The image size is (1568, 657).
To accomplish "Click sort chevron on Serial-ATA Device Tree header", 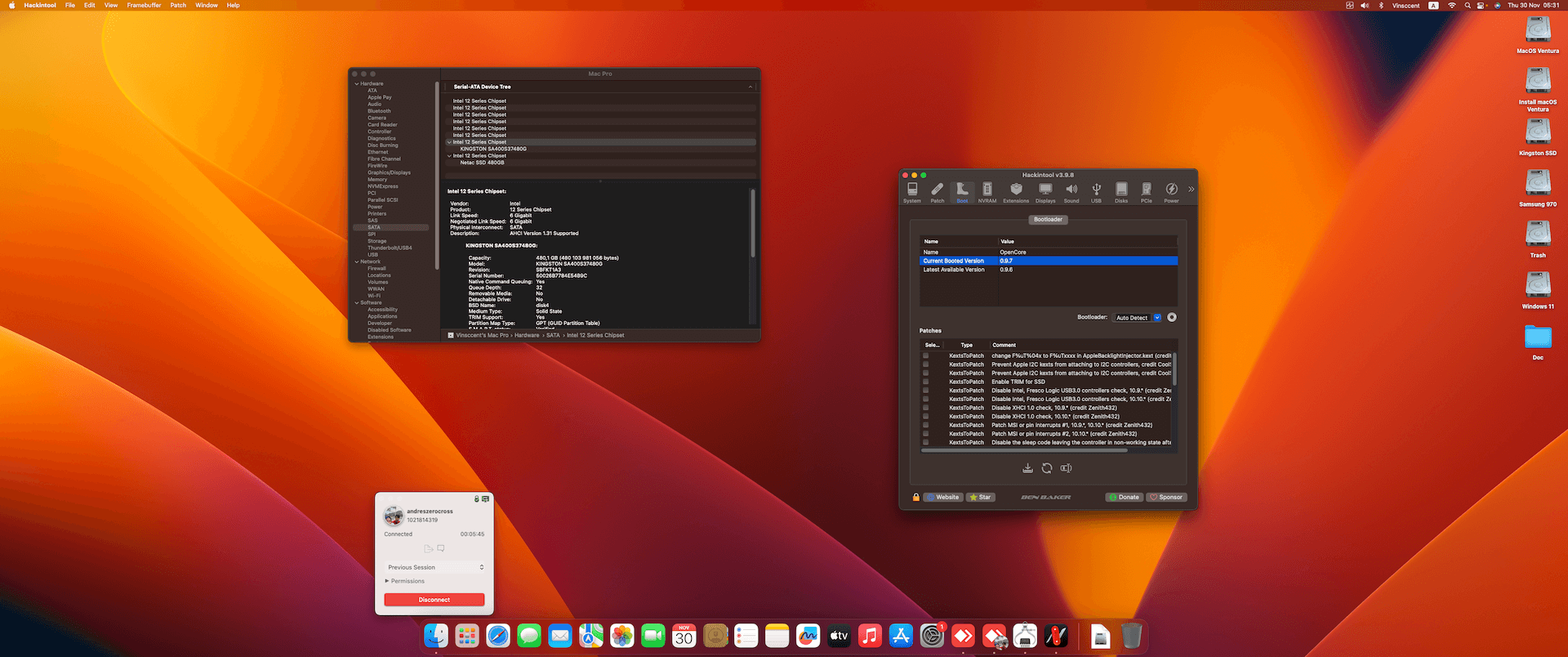I will 750,87.
